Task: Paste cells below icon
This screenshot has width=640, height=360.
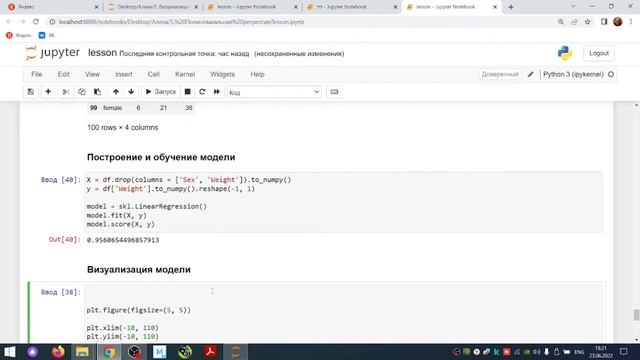Action: 98,92
